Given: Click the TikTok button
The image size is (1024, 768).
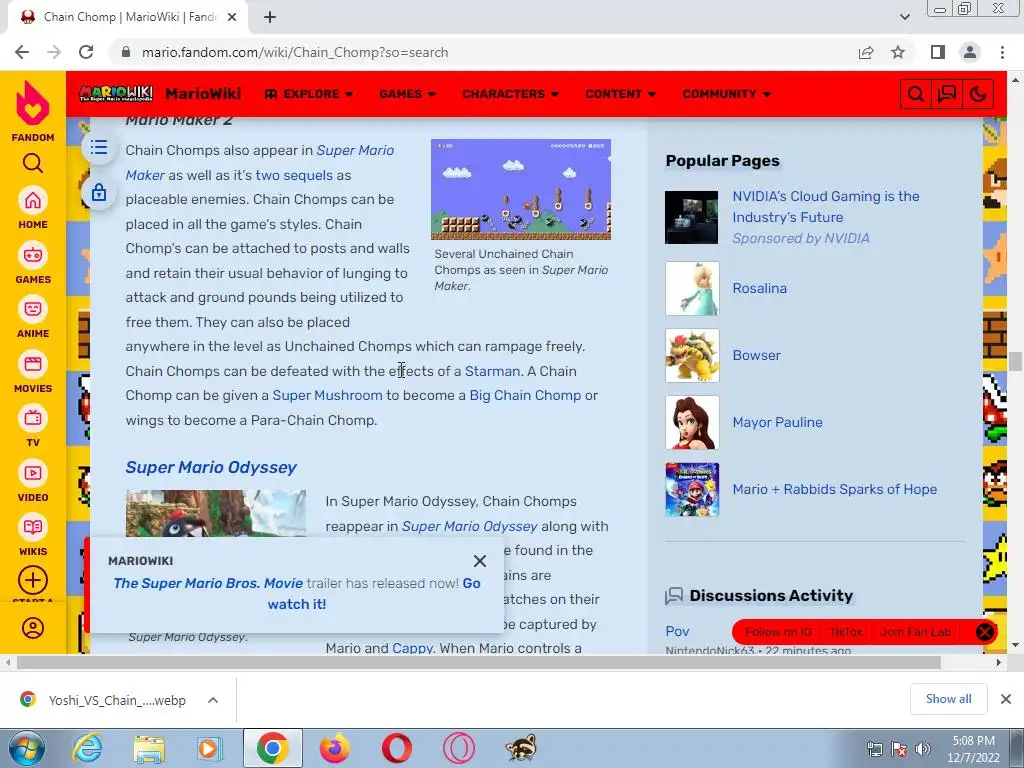Looking at the screenshot, I should [x=846, y=632].
